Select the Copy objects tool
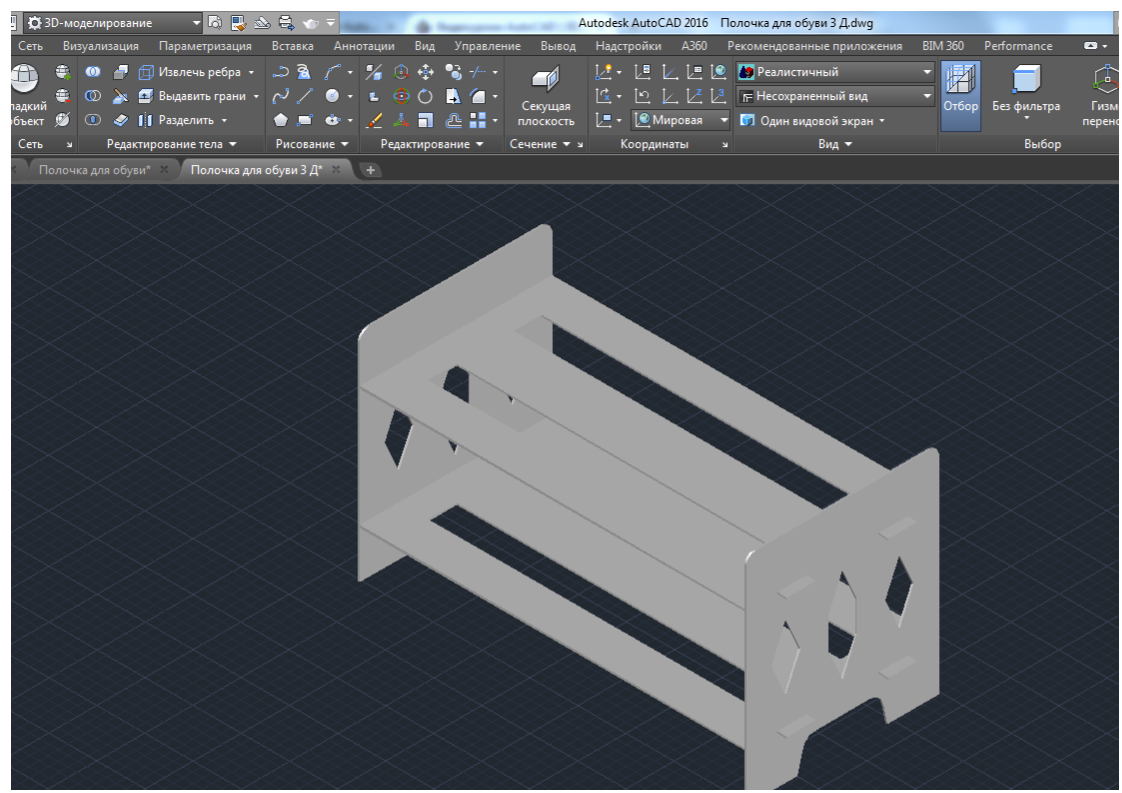 coord(453,72)
